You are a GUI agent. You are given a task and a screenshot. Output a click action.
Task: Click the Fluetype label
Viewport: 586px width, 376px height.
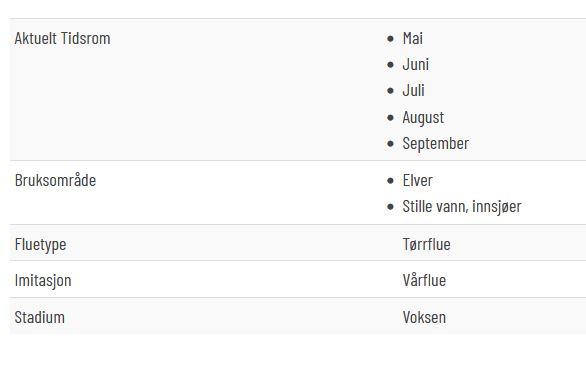(x=40, y=245)
